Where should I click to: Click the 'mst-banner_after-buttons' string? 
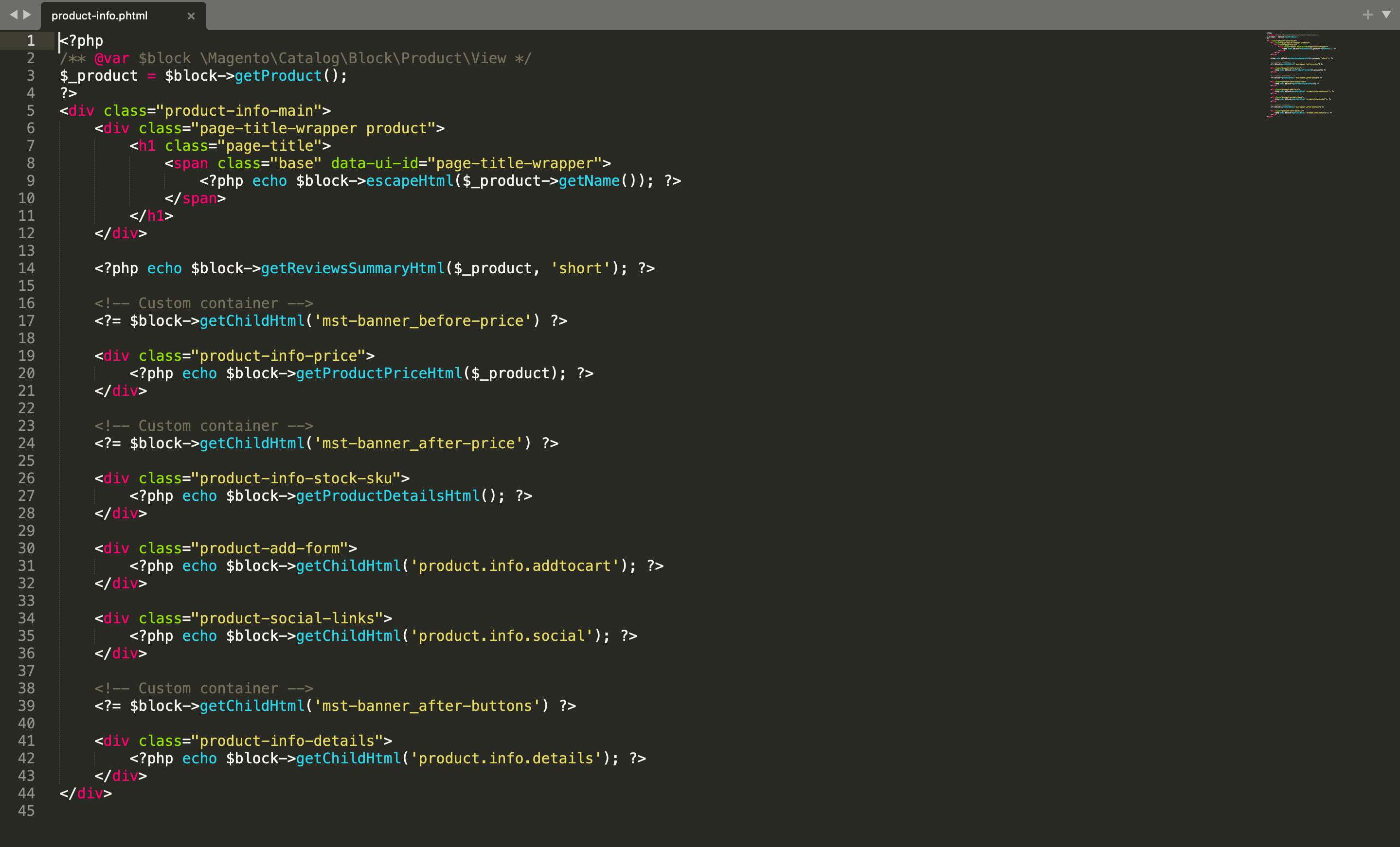tap(427, 706)
